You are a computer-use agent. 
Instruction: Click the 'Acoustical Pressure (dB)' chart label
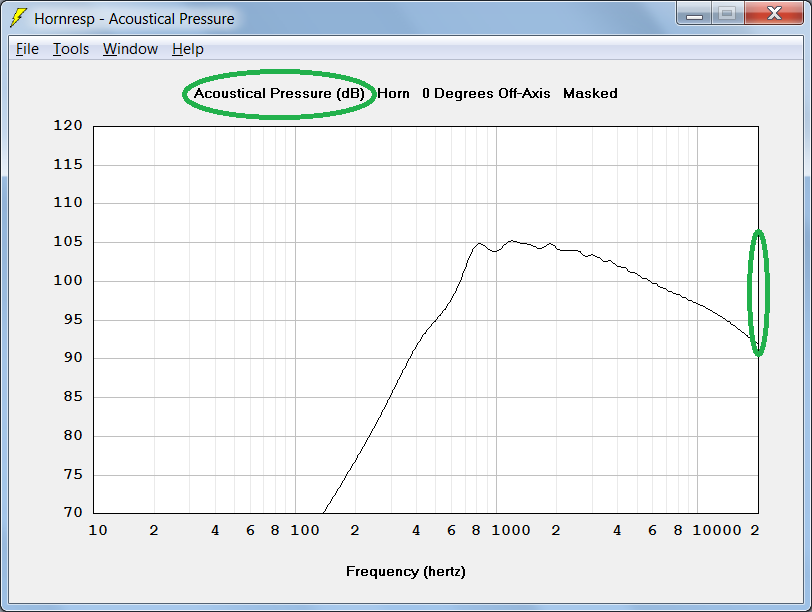(x=279, y=94)
